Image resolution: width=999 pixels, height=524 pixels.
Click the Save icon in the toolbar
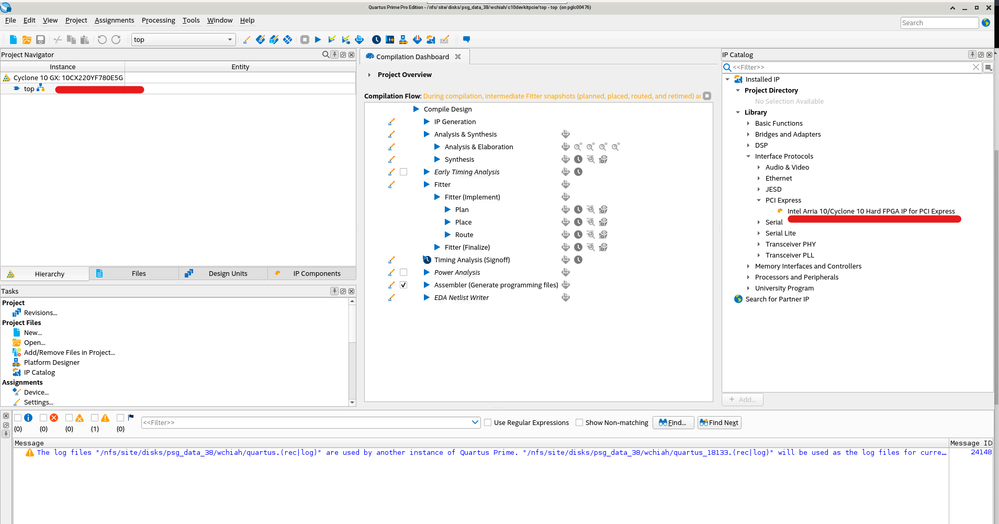41,40
